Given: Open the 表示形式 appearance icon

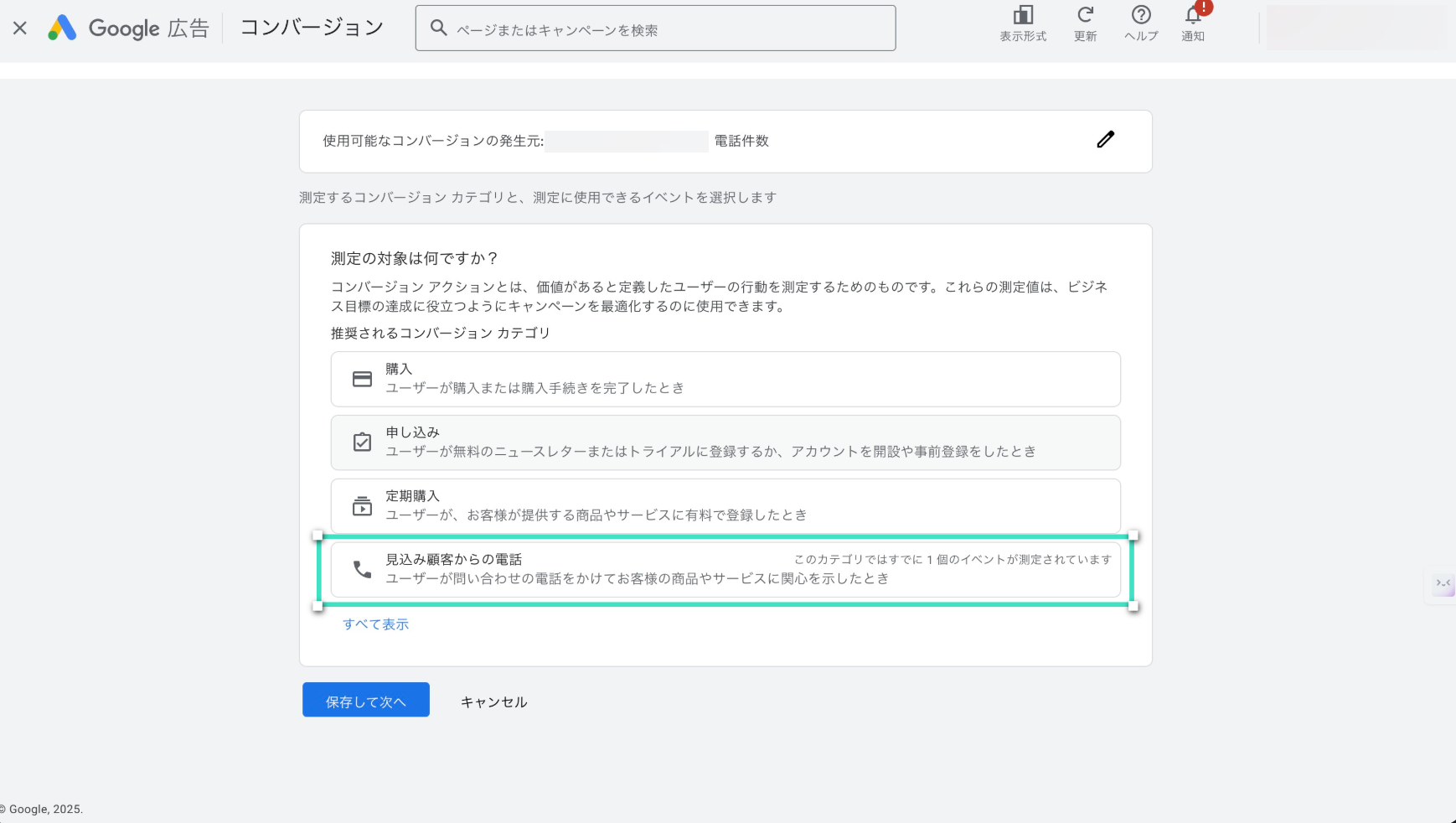Looking at the screenshot, I should [x=1023, y=16].
